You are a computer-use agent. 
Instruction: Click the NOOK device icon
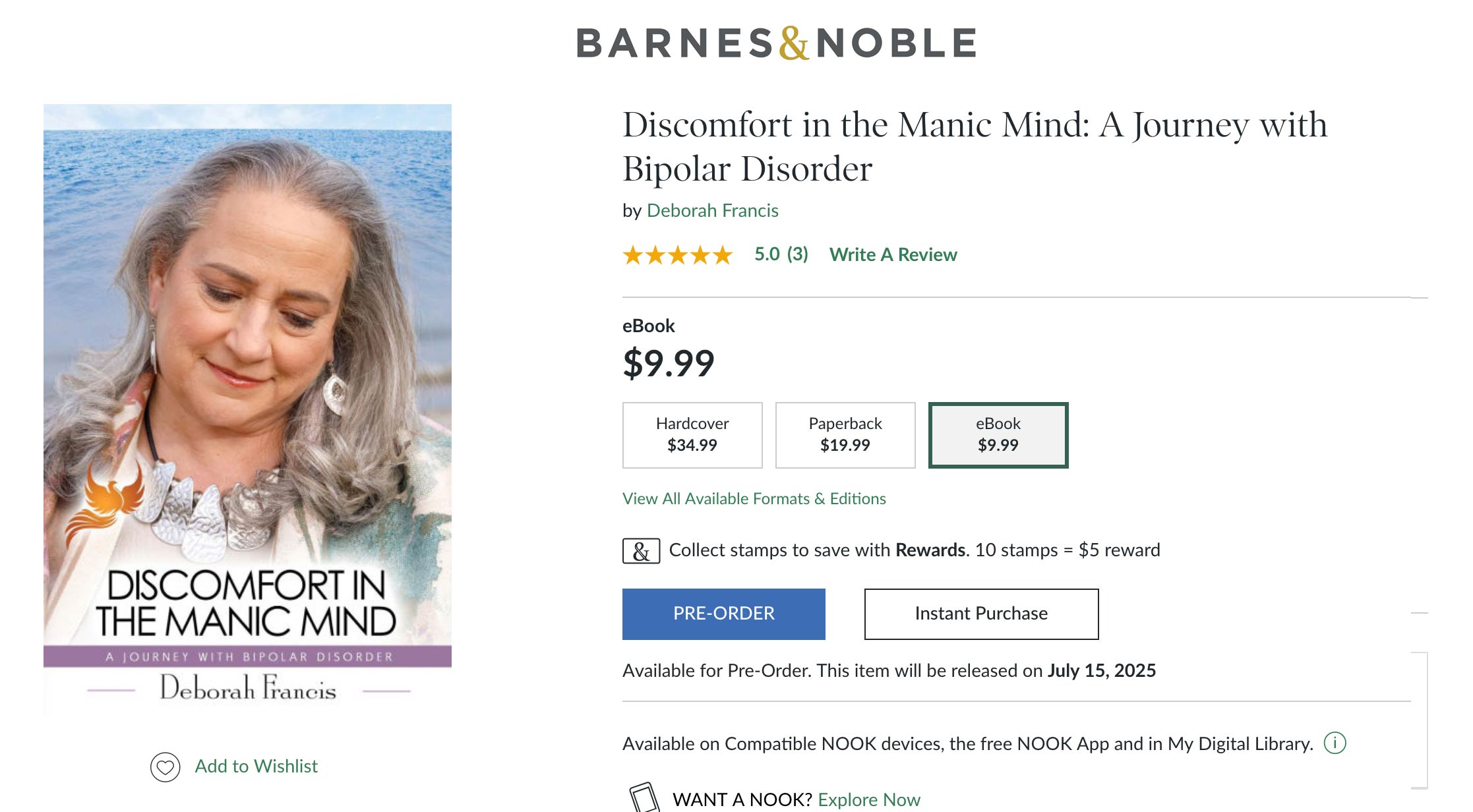644,797
